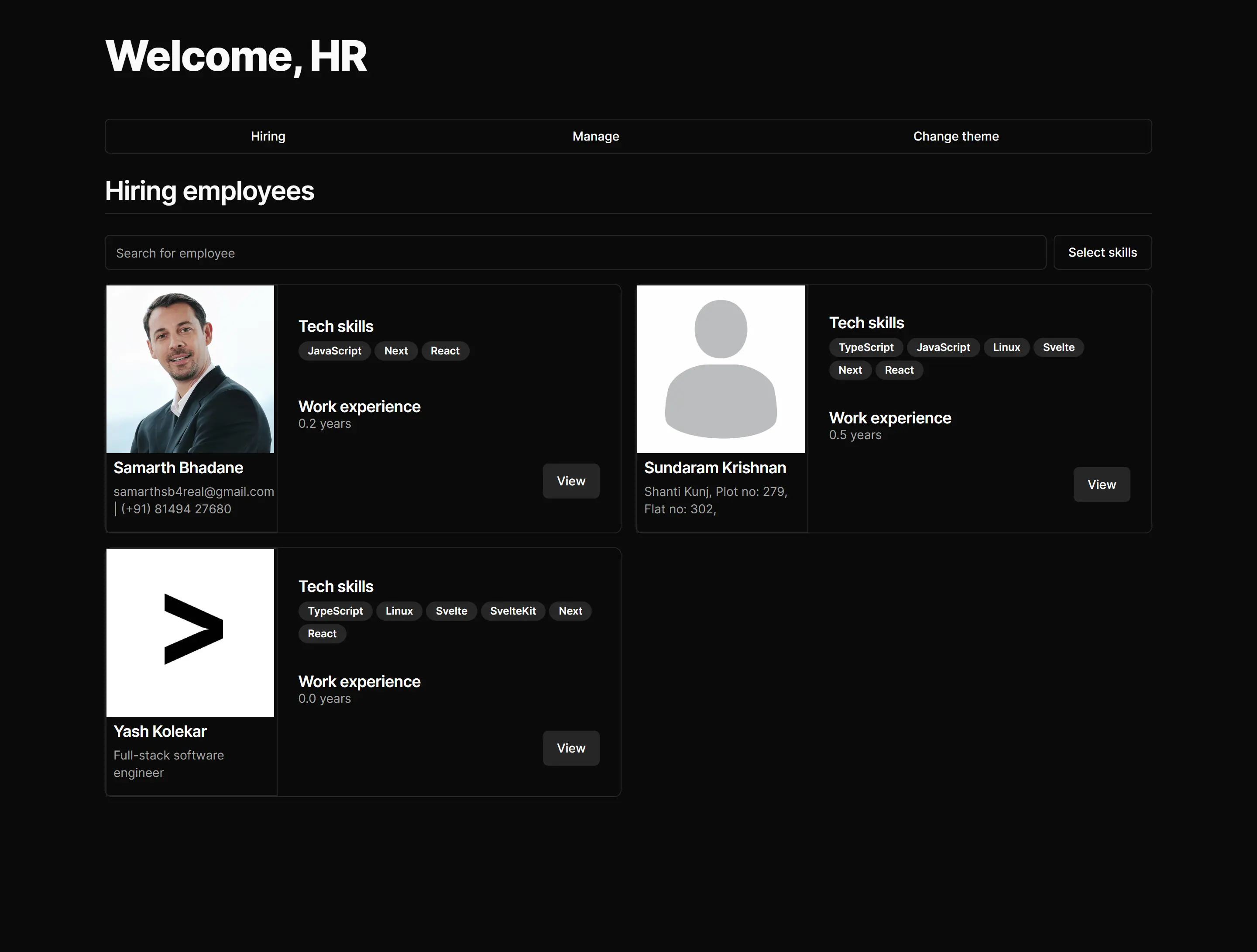
Task: Open the Hiring tab
Action: point(268,137)
